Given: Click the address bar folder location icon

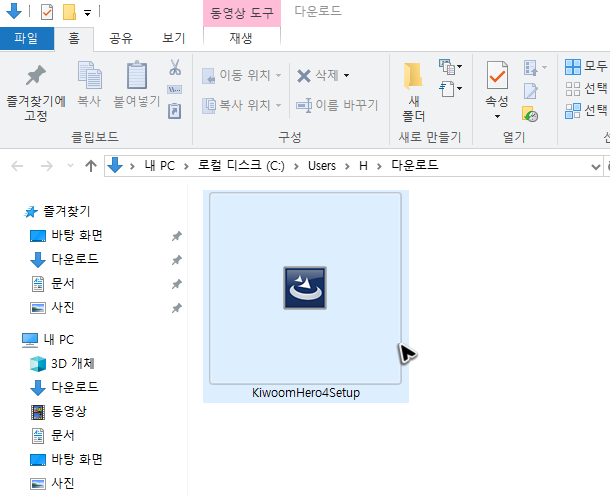Looking at the screenshot, I should point(115,165).
